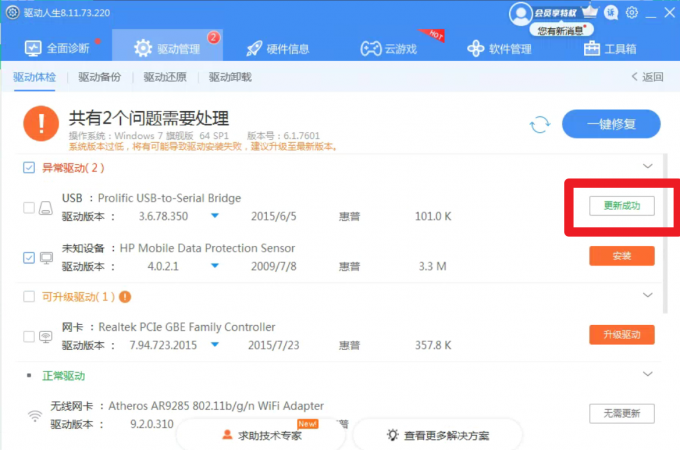Click the 您有新消息 notification bubble

coord(562,30)
